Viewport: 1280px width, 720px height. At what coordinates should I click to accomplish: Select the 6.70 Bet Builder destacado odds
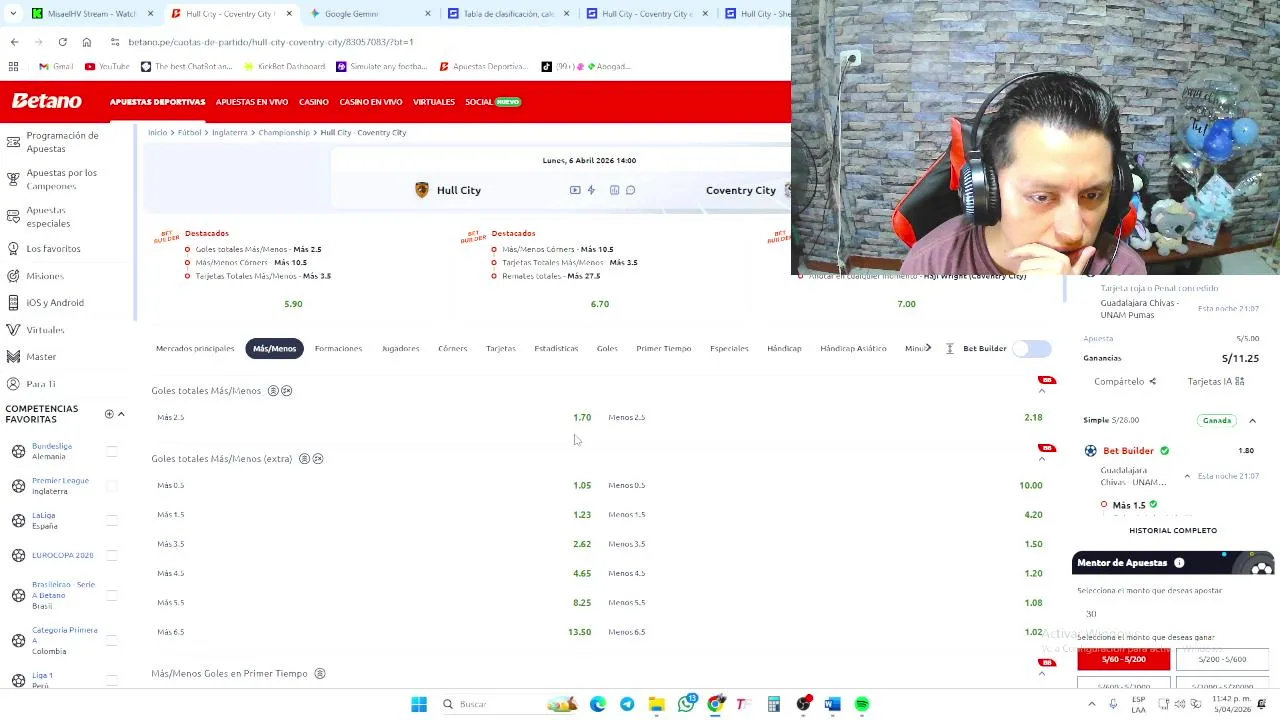600,304
